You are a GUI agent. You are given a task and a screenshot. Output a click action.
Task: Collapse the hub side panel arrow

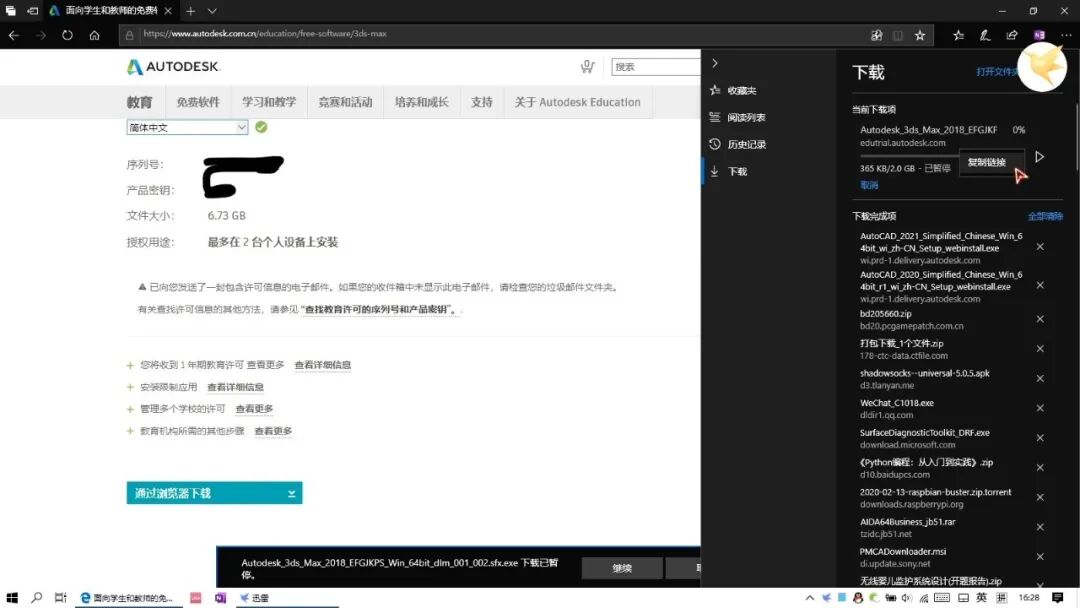point(715,63)
